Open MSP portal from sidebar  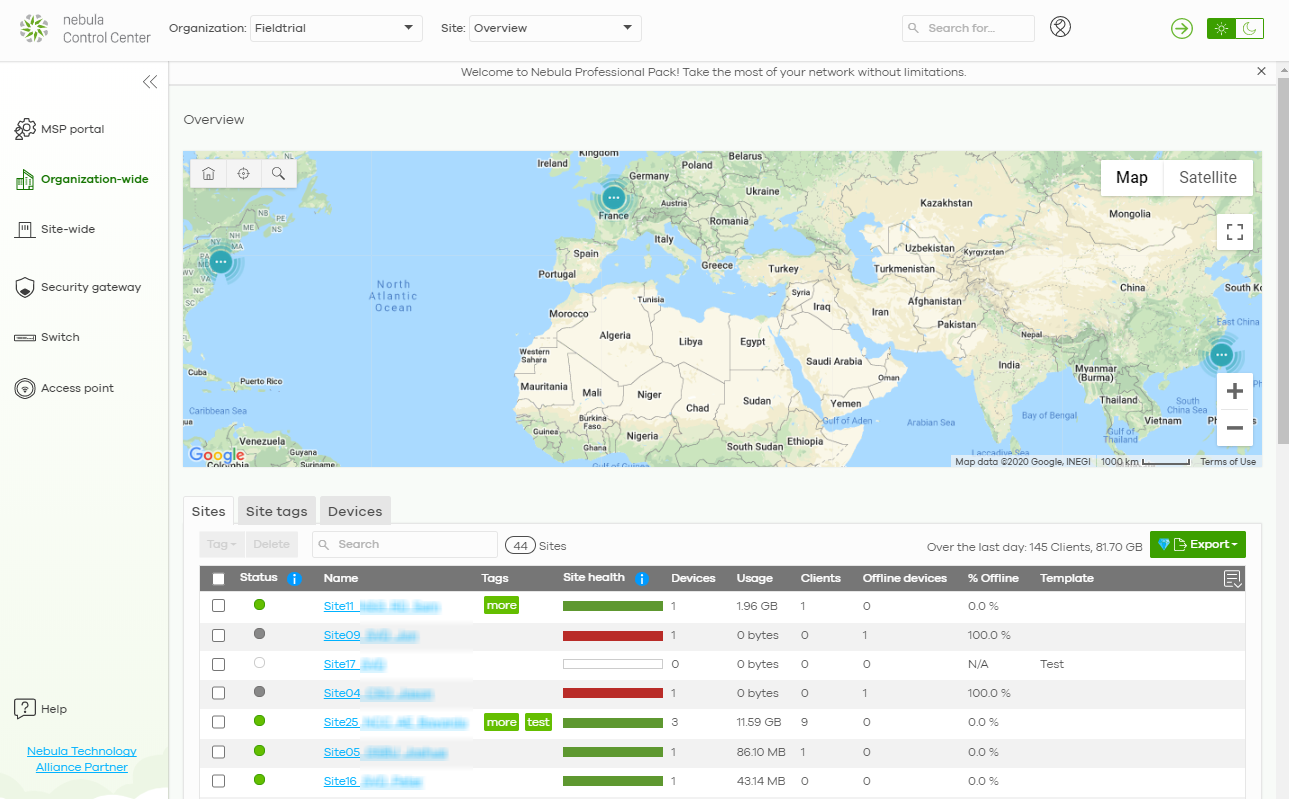point(60,129)
